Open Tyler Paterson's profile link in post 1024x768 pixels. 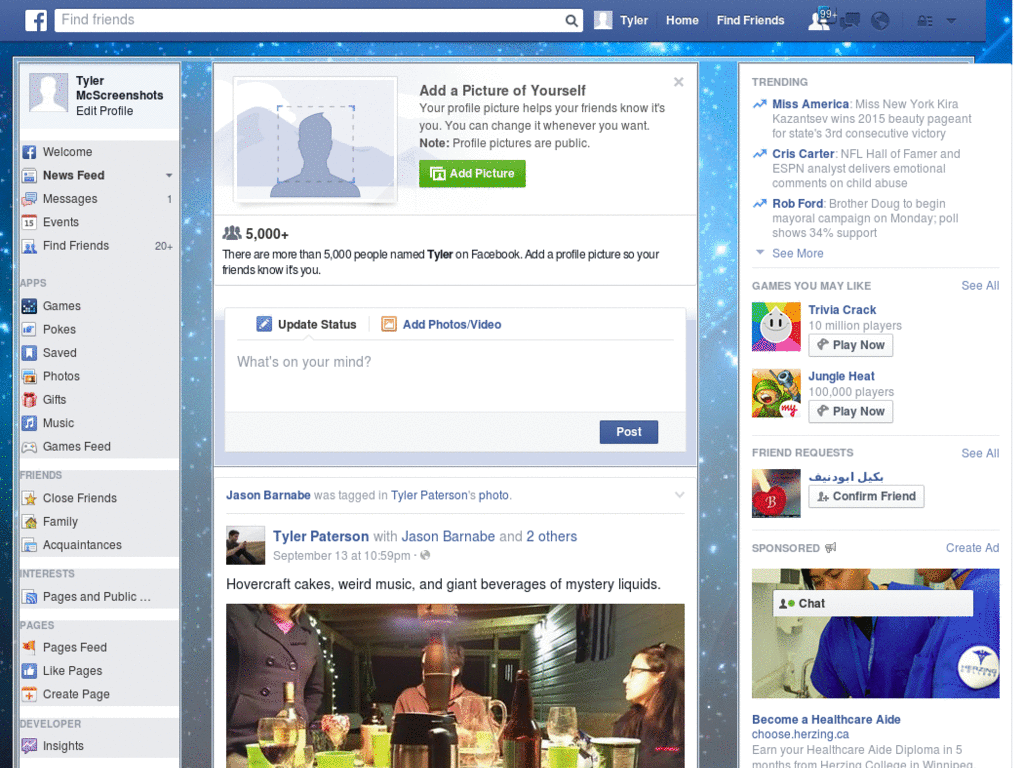321,537
